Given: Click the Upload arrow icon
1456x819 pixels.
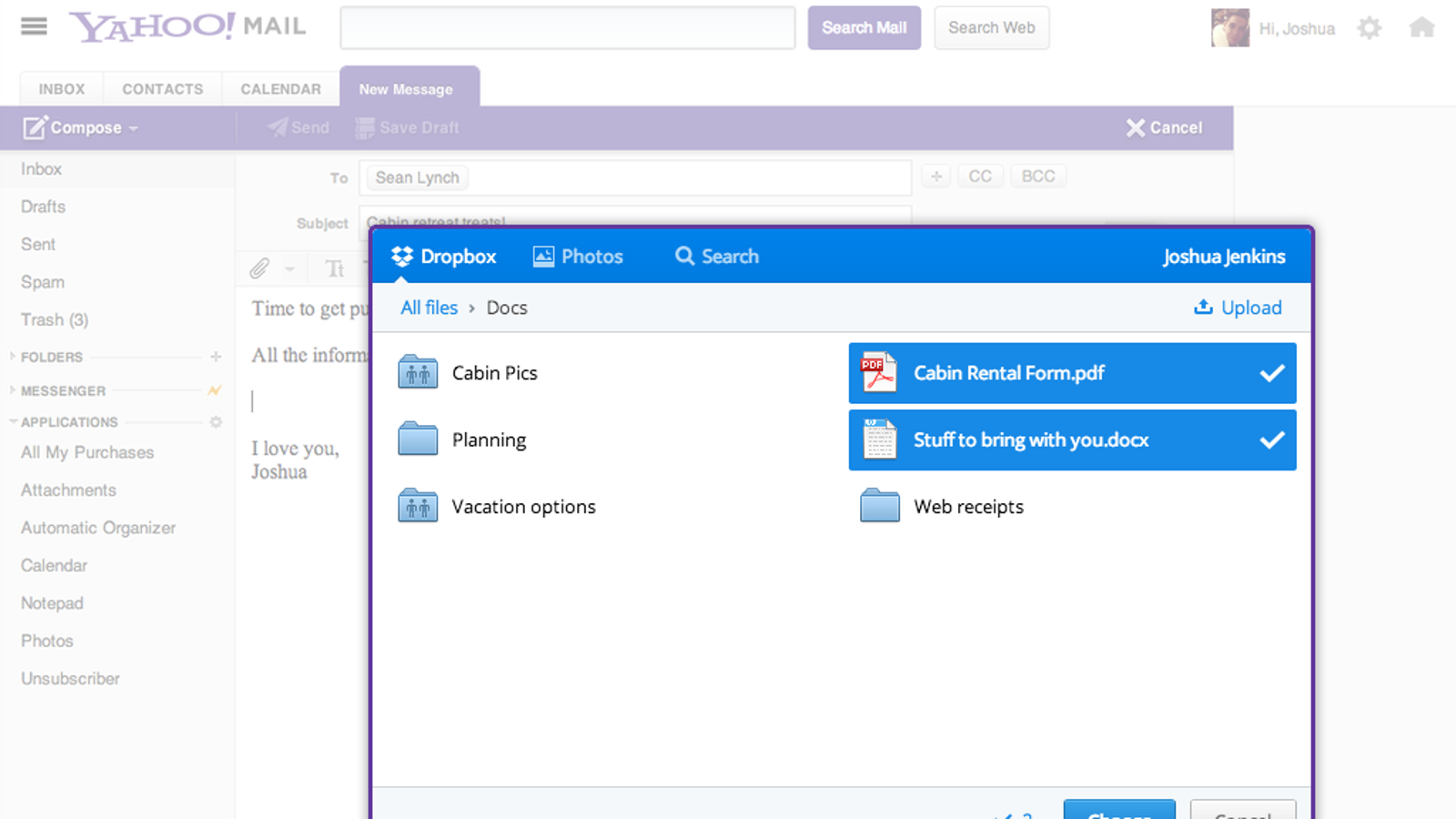Looking at the screenshot, I should (x=1203, y=308).
